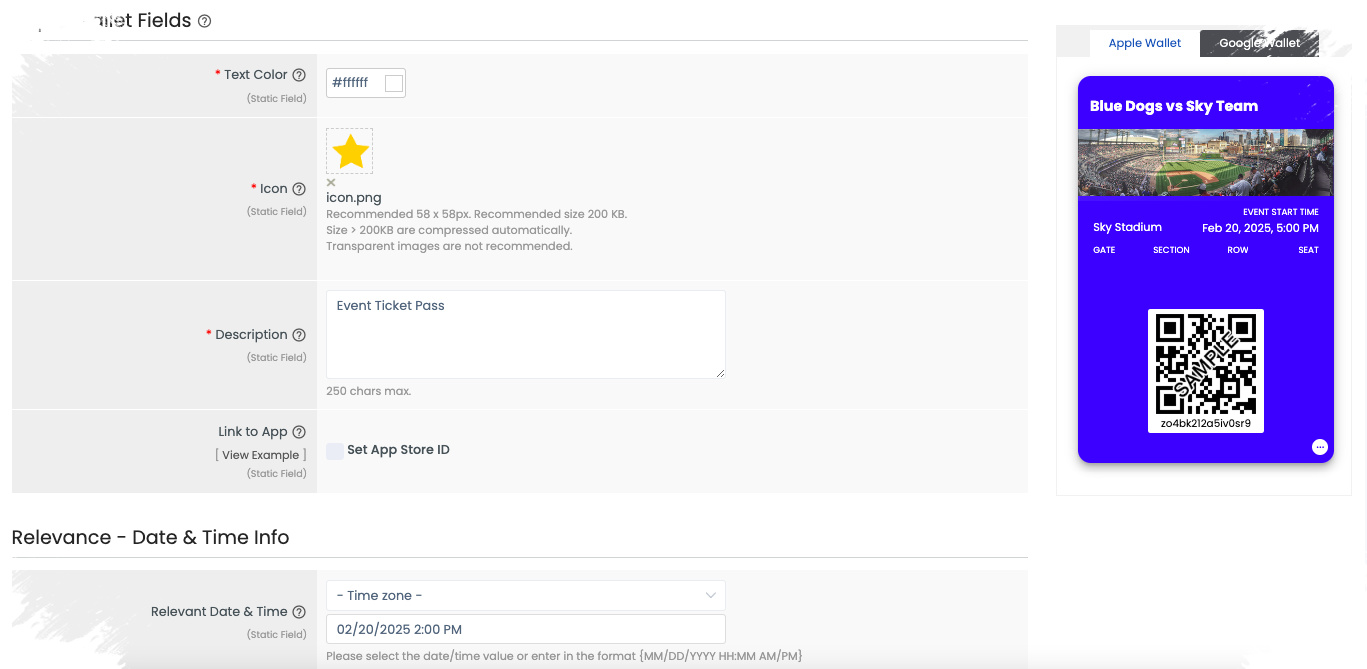
Task: Open the View Example link
Action: point(260,455)
